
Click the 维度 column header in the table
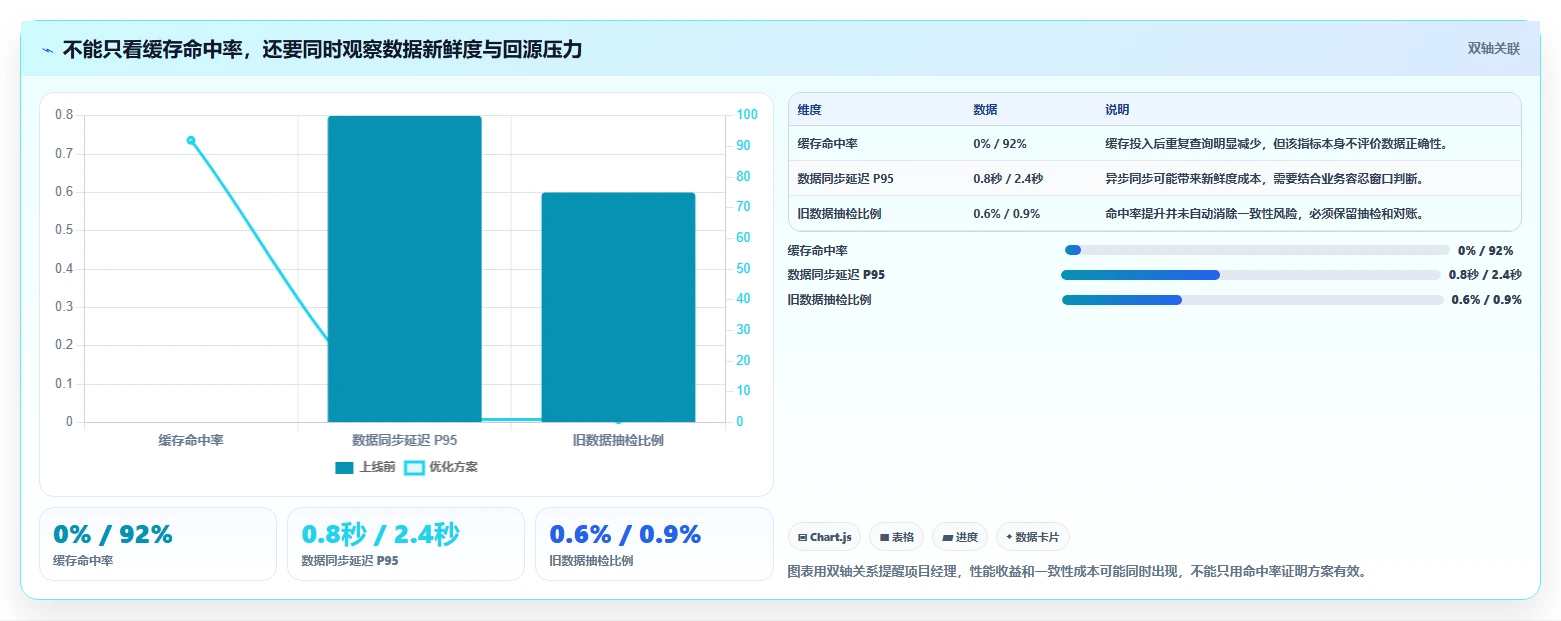tap(810, 110)
